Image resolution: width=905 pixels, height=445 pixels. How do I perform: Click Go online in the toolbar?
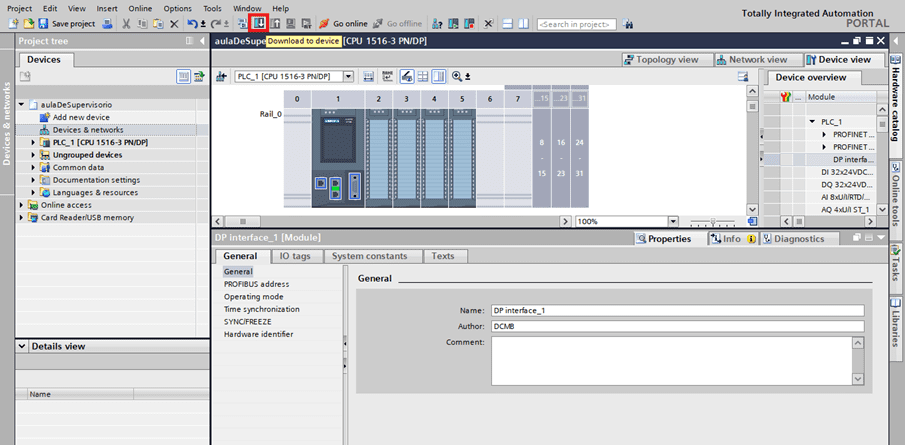point(343,24)
